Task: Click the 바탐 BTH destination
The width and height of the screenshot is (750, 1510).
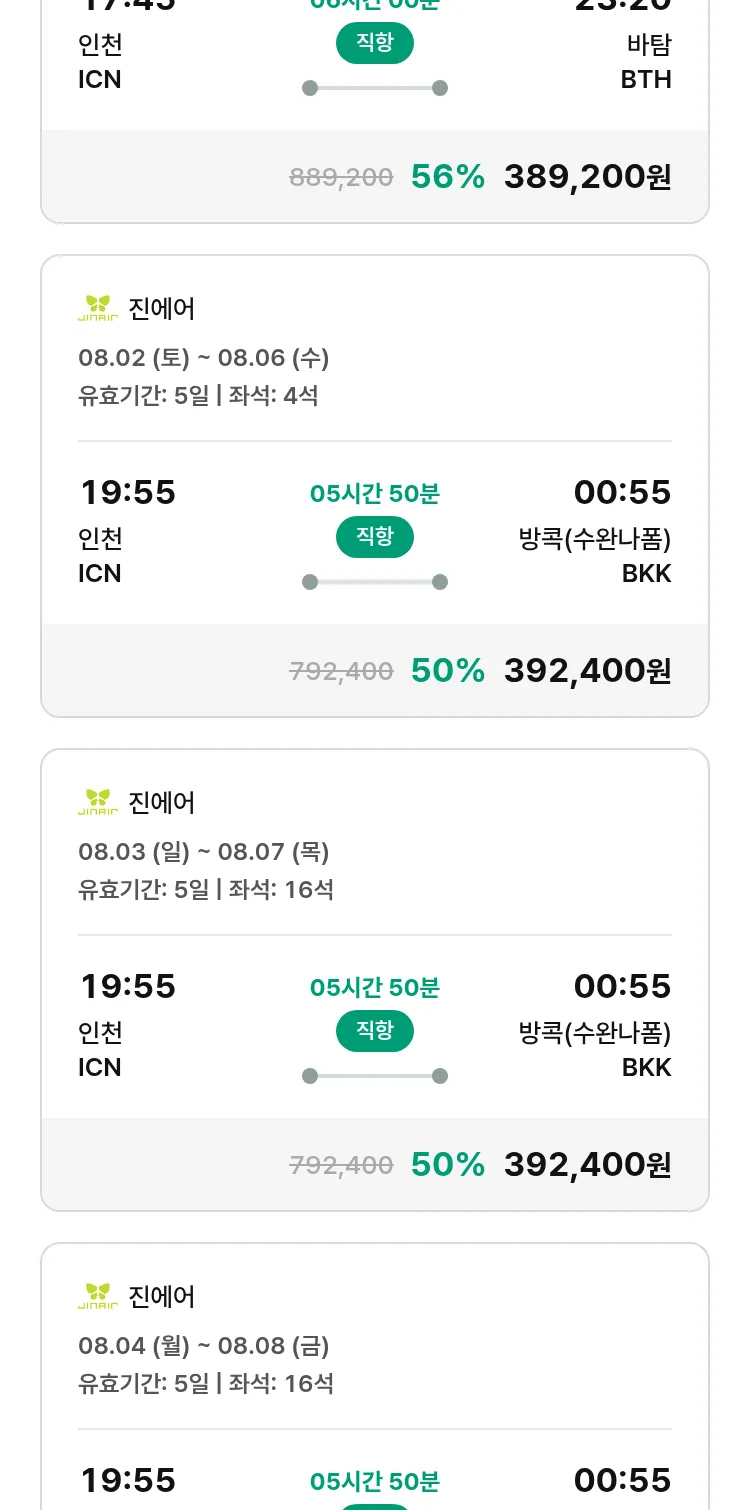Action: click(x=646, y=62)
